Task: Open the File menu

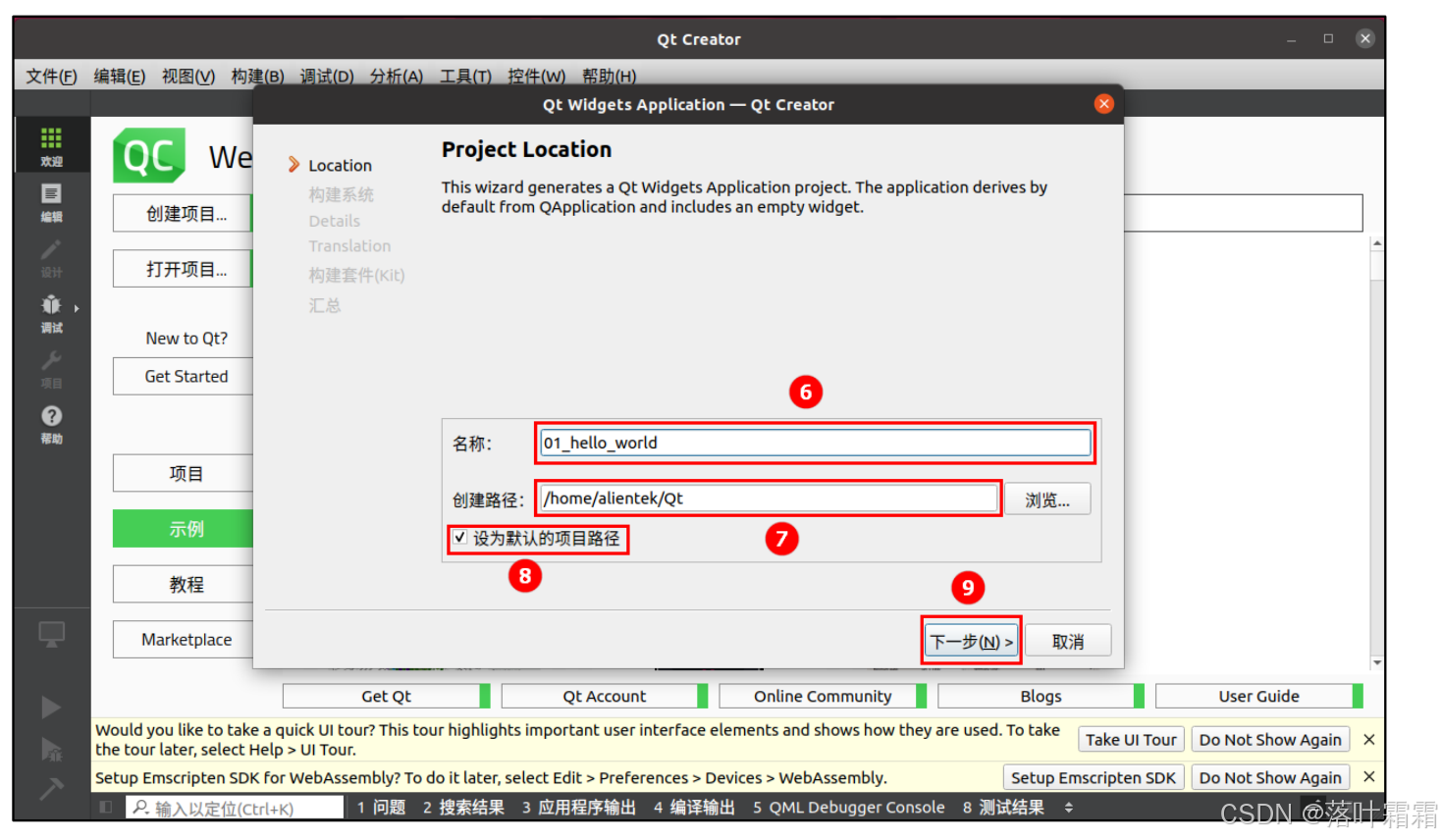Action: (51, 76)
